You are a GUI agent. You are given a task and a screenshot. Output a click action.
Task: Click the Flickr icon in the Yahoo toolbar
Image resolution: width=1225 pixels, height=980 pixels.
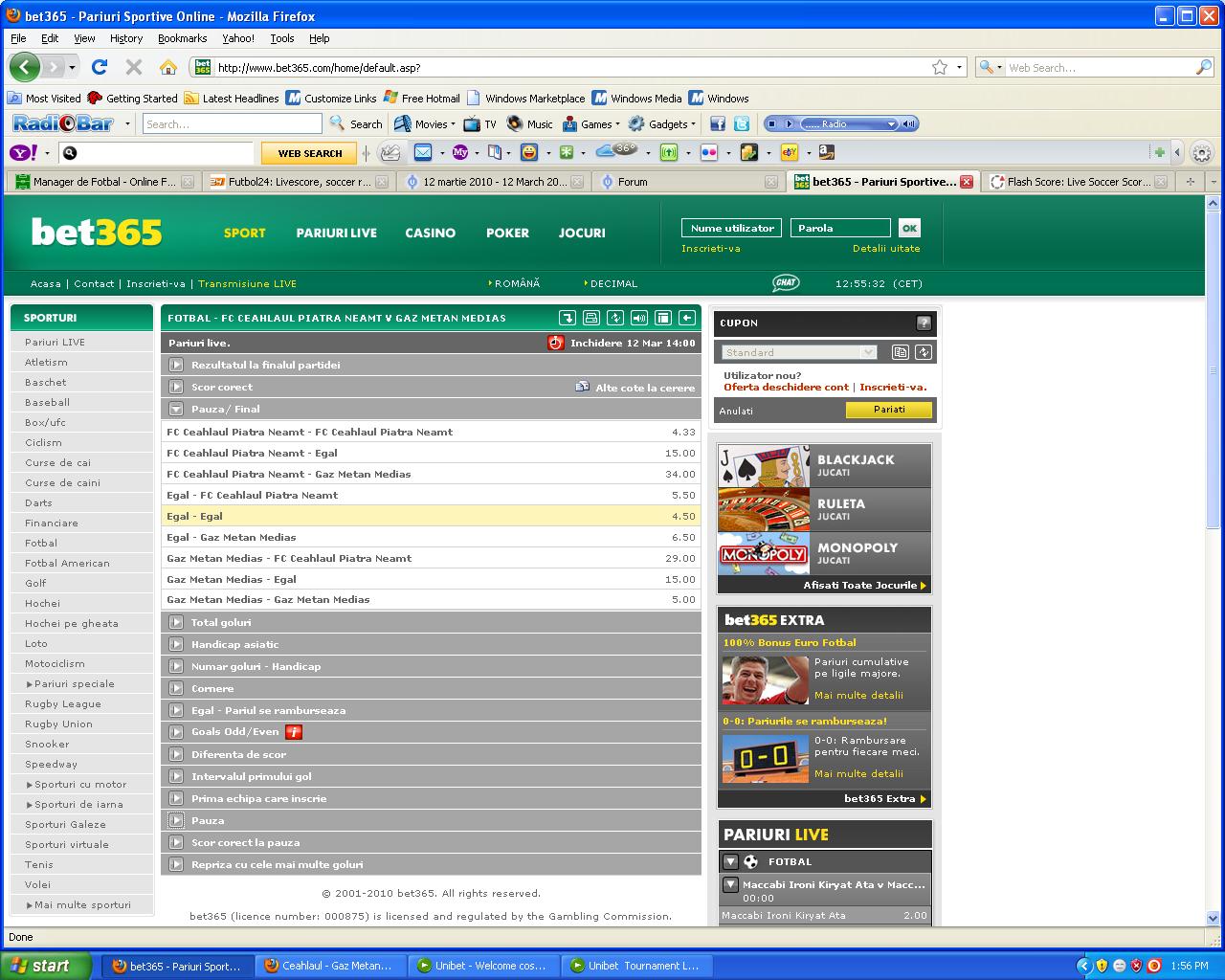click(x=709, y=152)
